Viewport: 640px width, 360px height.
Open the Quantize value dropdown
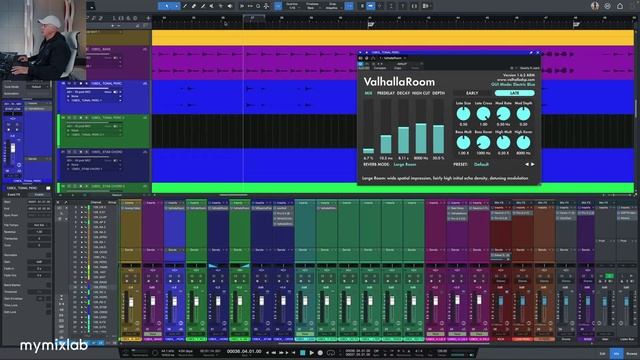pyautogui.click(x=292, y=6)
